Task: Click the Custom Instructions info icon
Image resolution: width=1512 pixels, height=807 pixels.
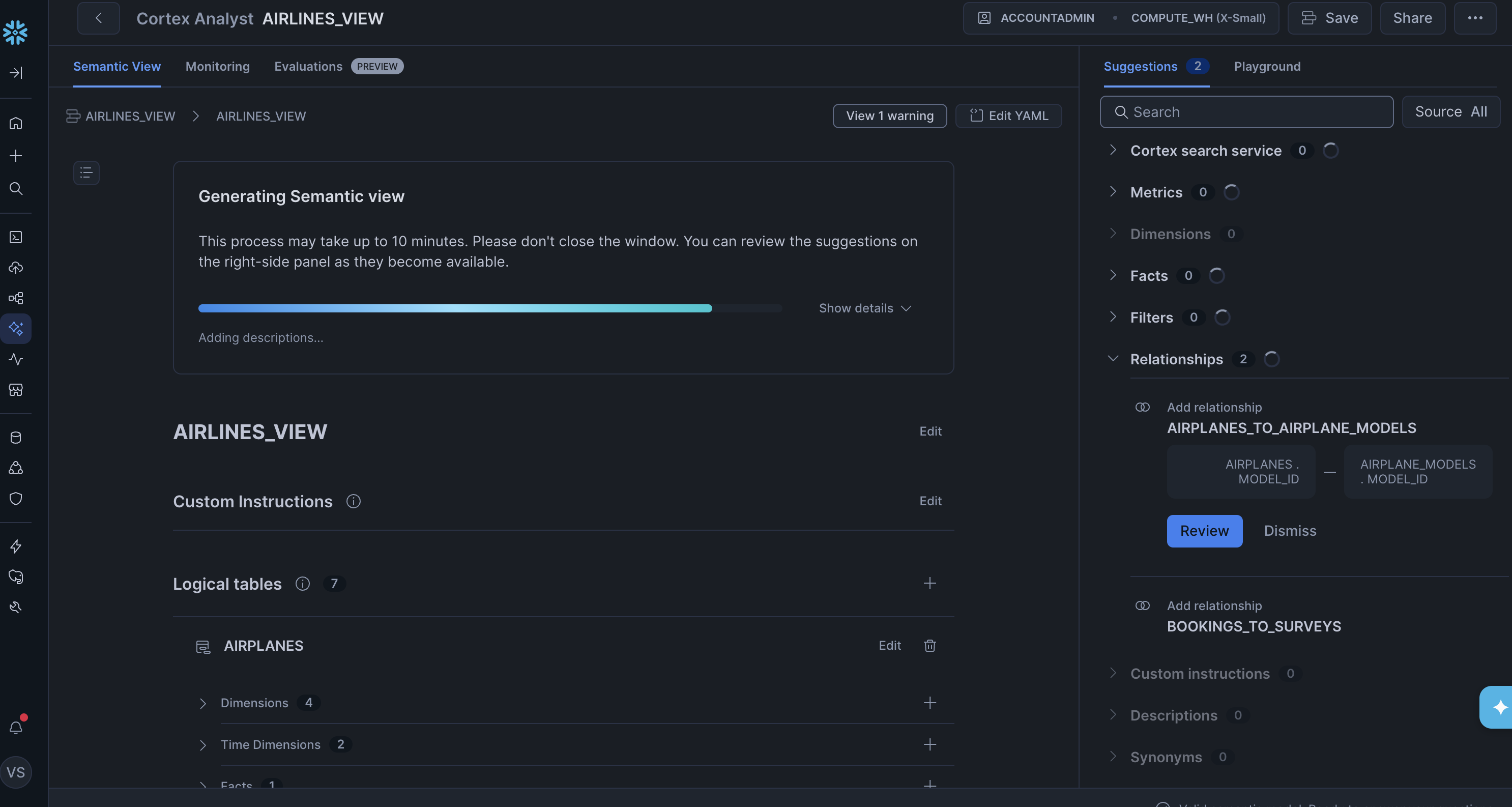Action: (354, 501)
